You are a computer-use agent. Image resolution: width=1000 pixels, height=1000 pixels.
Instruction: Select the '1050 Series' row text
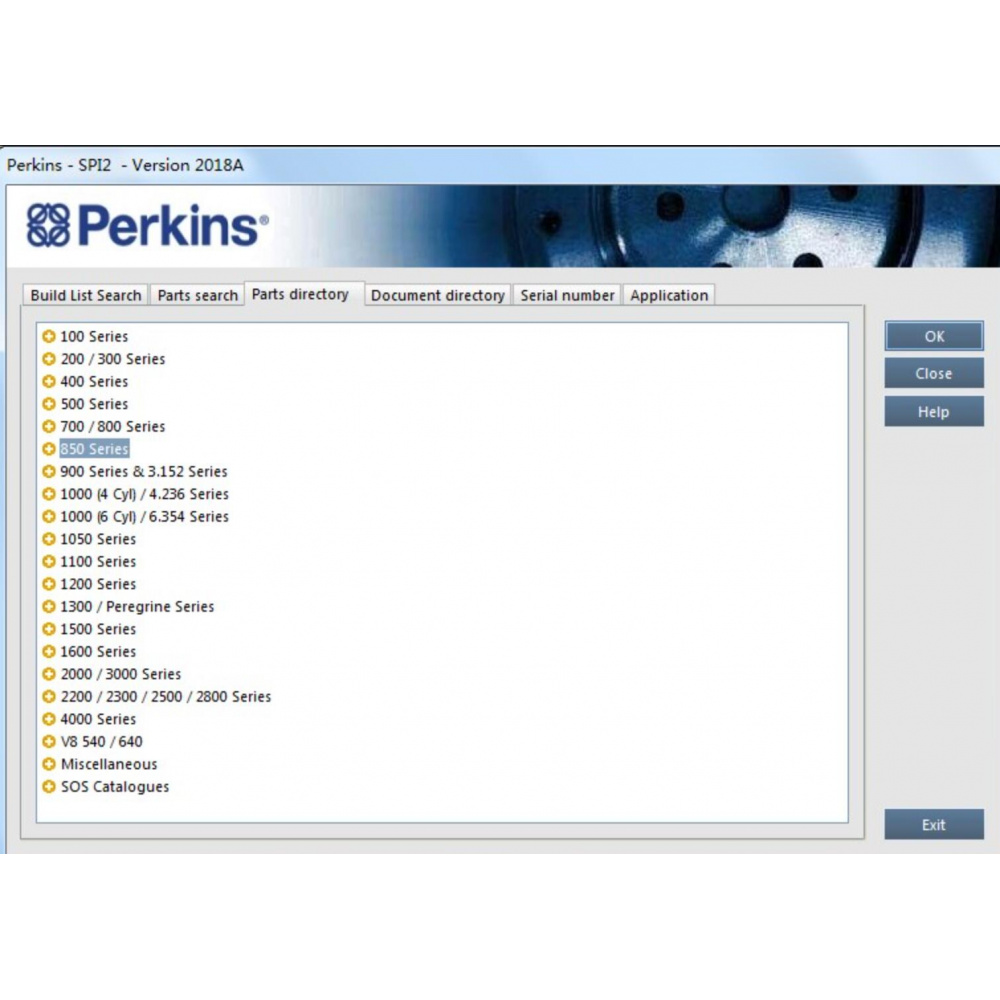(x=98, y=539)
